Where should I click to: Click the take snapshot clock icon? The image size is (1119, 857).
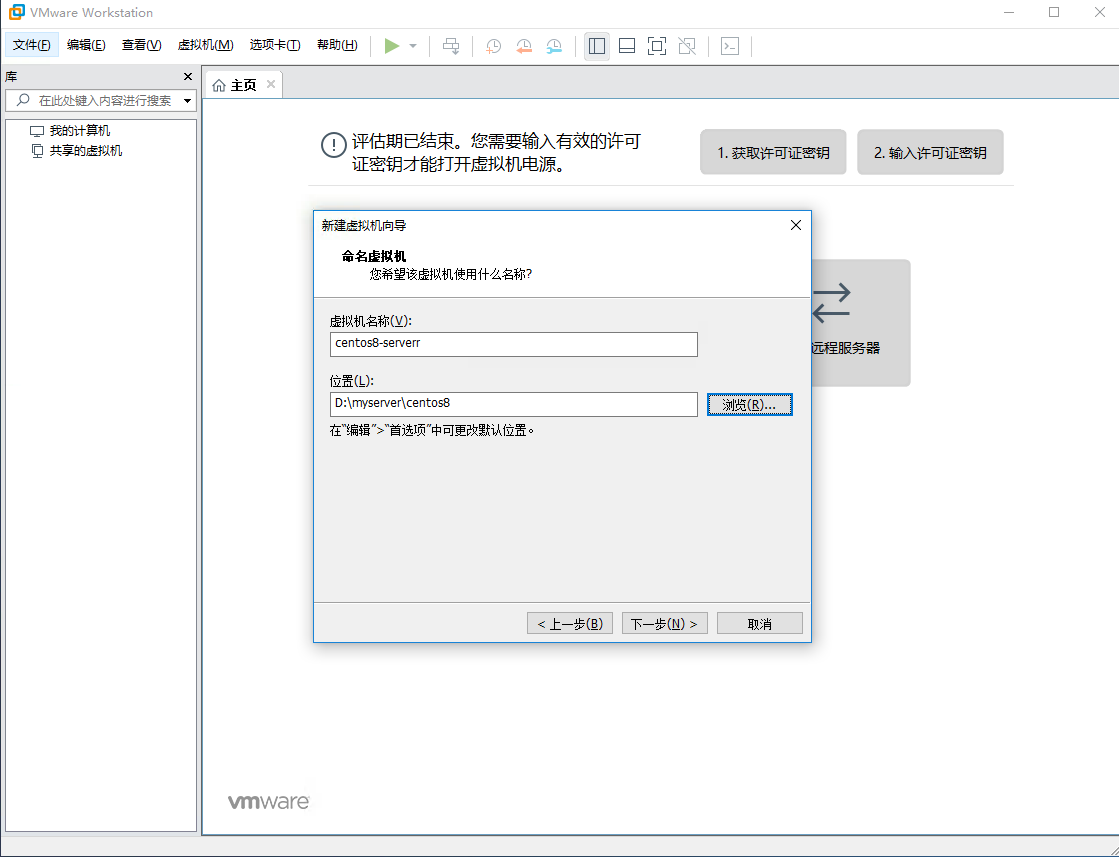point(493,46)
